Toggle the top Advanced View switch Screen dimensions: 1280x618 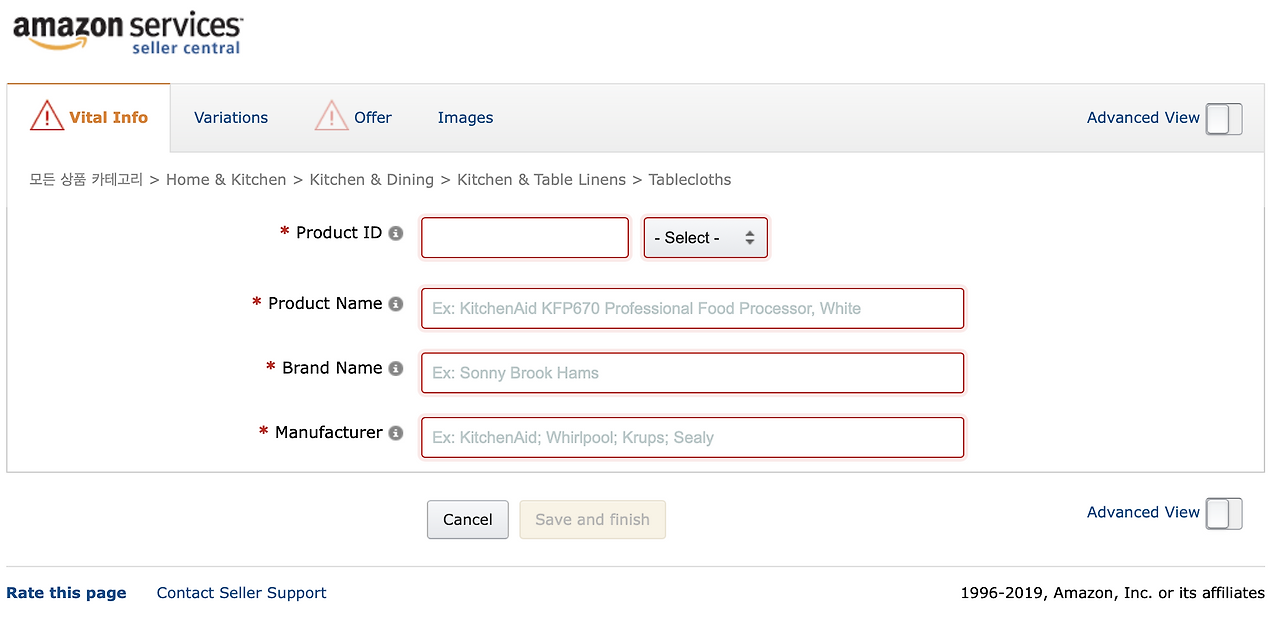coord(1223,118)
